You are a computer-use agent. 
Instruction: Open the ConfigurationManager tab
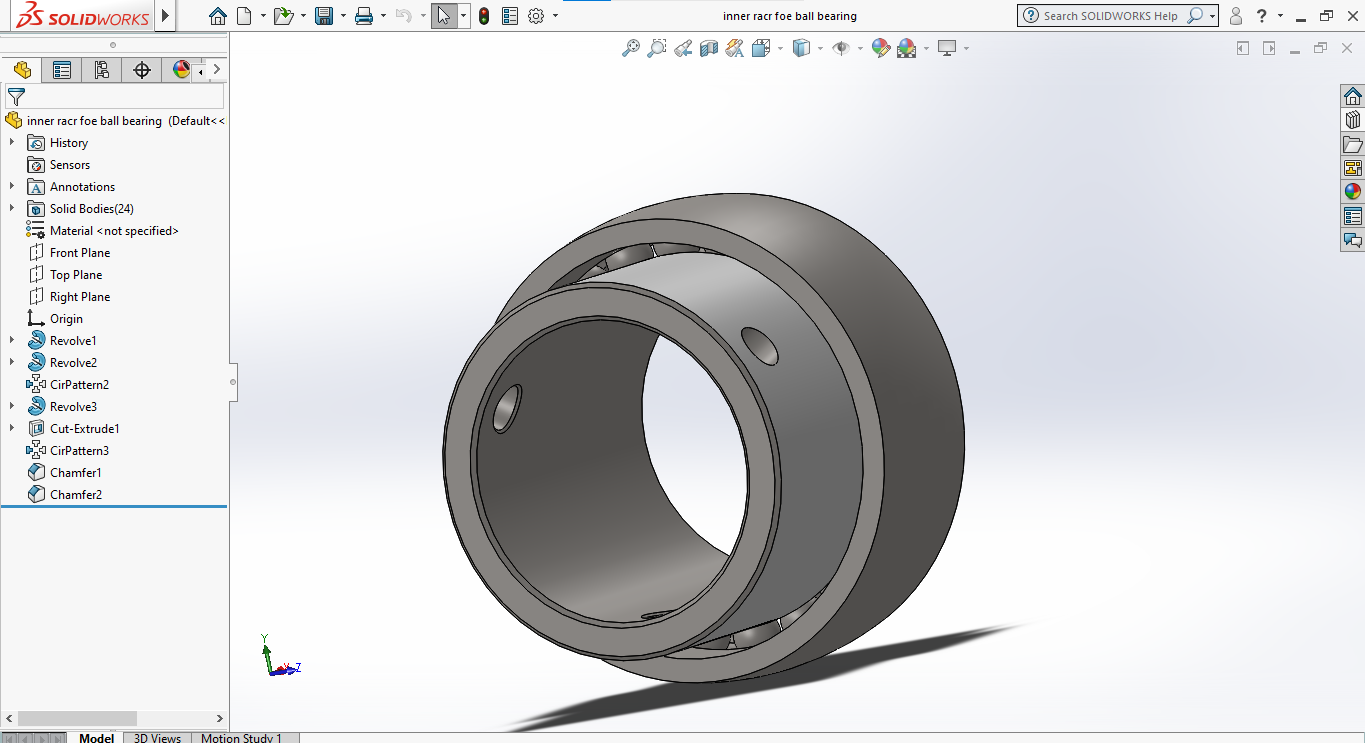[x=101, y=70]
